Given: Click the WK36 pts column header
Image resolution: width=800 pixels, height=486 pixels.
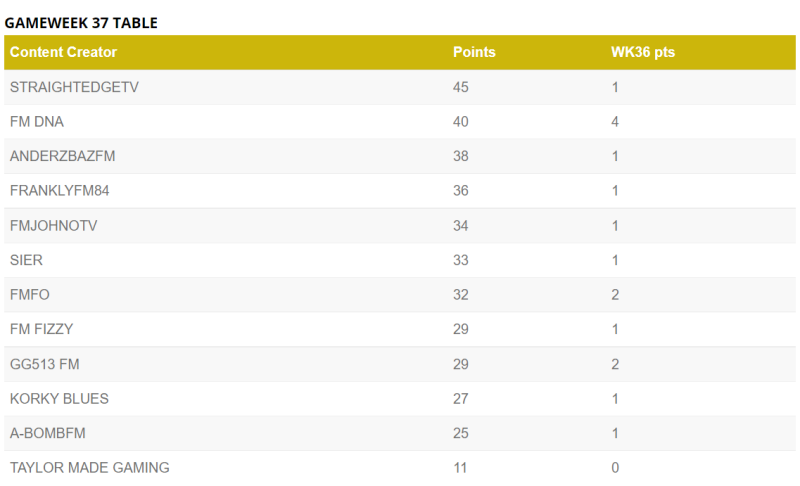Looking at the screenshot, I should (642, 52).
